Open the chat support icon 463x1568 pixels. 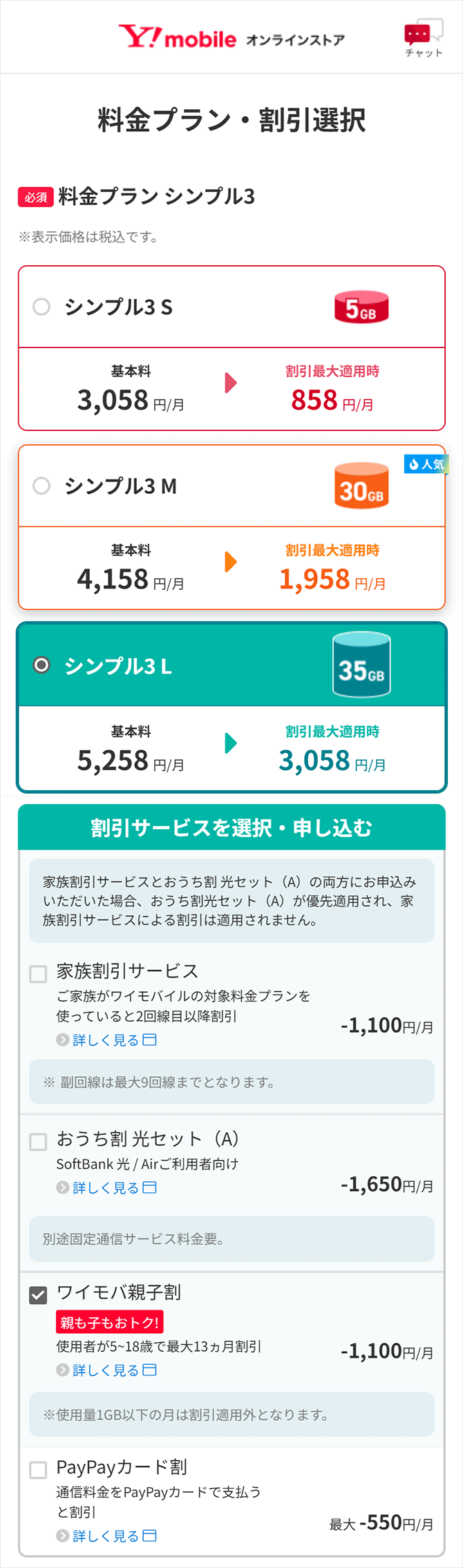(423, 39)
